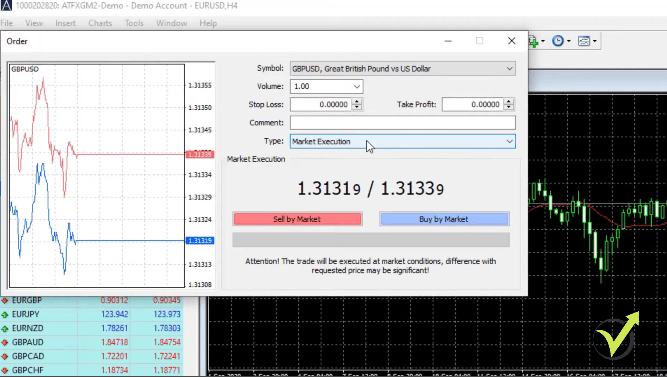Click the Sell by Market button
Image resolution: width=667 pixels, height=377 pixels.
[x=297, y=219]
